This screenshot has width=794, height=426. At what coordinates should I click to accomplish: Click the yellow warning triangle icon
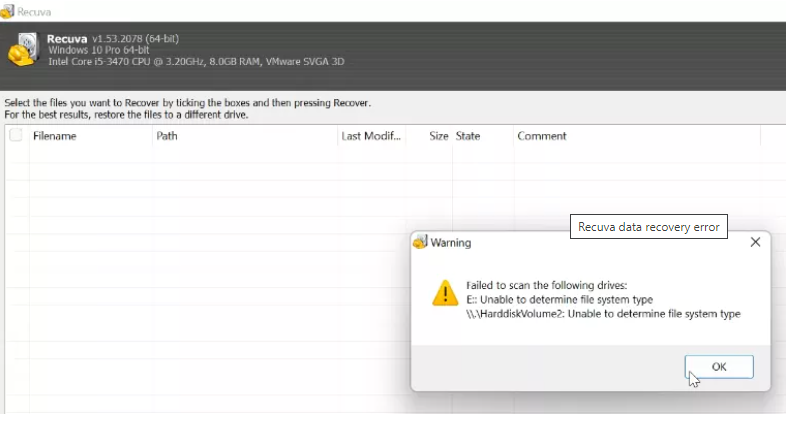point(445,292)
